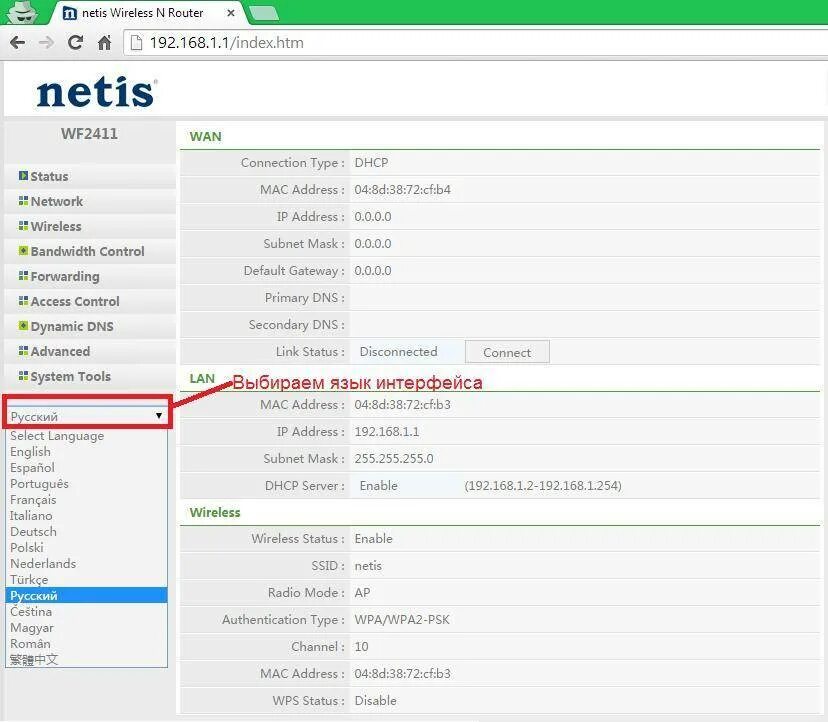Viewport: 828px width, 722px height.
Task: Select English from the language list
Action: [87, 452]
